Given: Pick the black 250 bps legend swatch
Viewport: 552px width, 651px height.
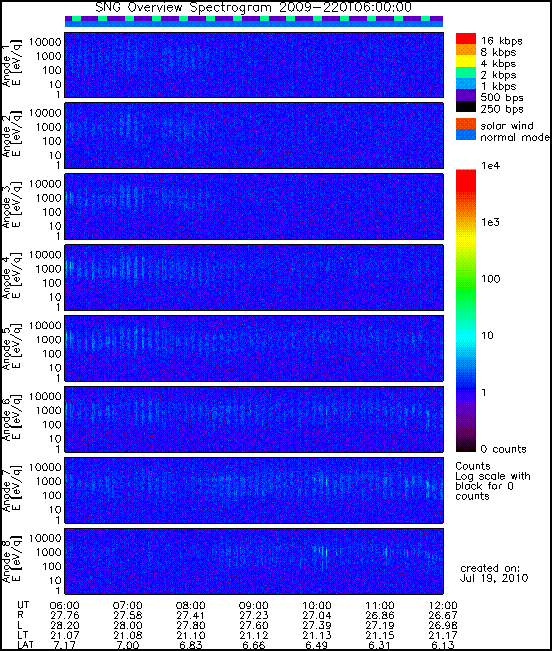Looking at the screenshot, I should [x=466, y=106].
